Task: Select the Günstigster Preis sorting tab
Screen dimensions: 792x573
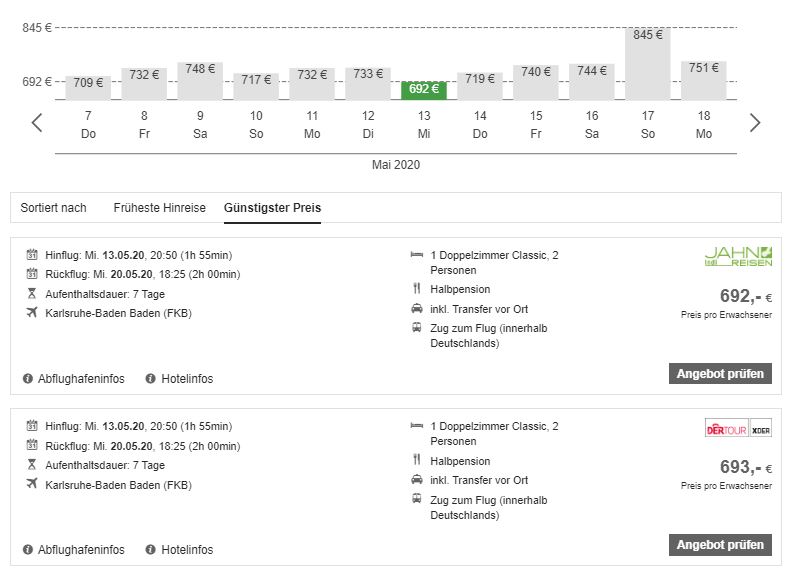Action: 272,208
